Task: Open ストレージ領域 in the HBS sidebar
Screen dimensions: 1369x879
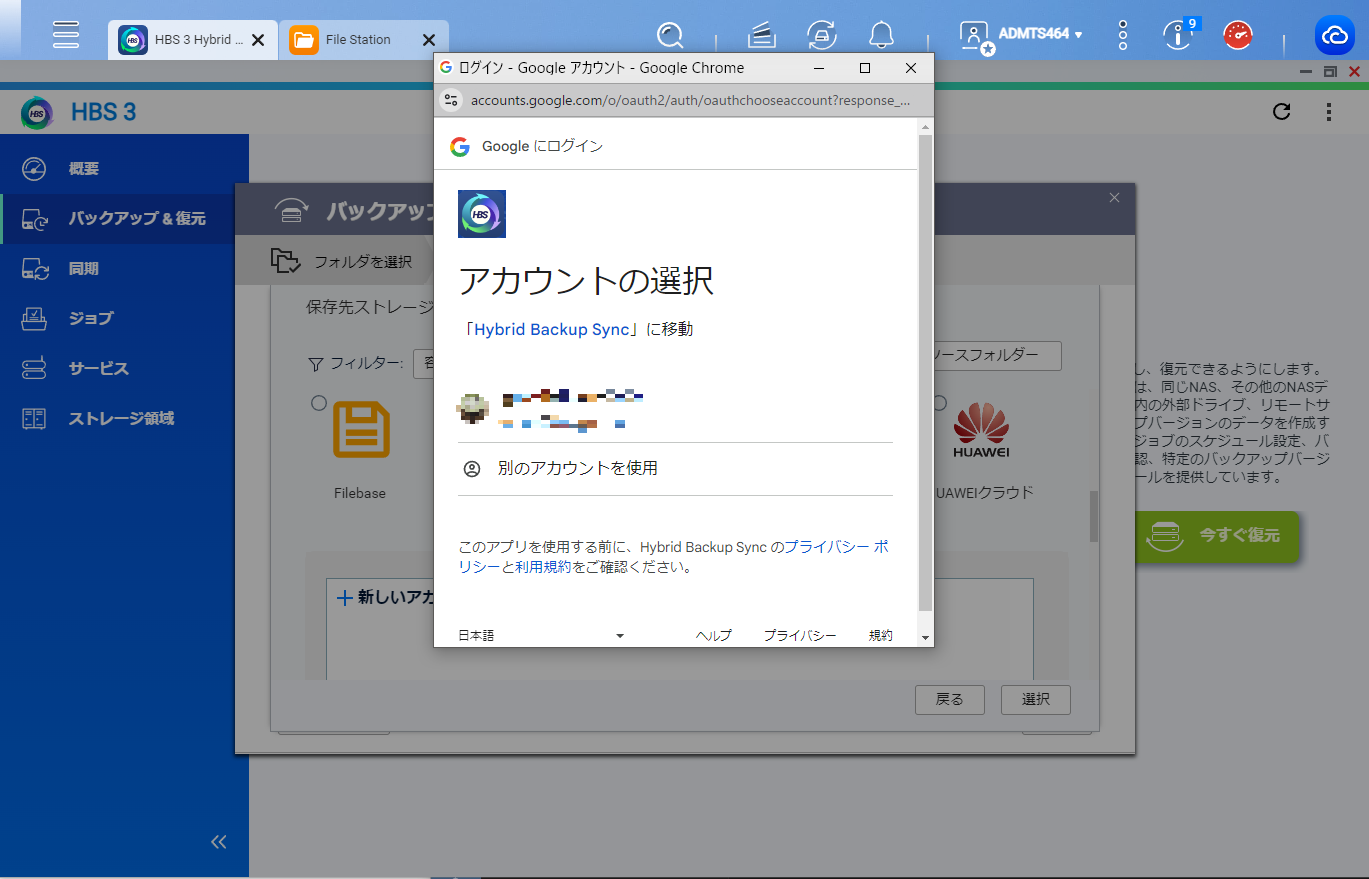Action: click(124, 418)
